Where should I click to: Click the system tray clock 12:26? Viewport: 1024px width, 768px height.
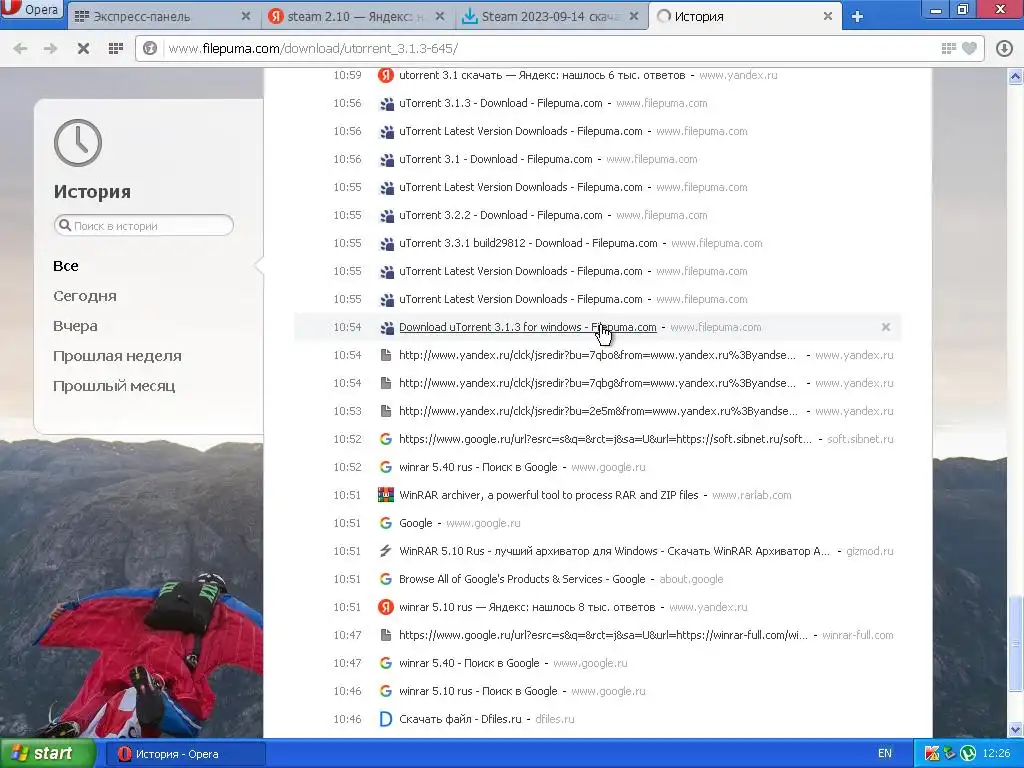pyautogui.click(x=996, y=754)
